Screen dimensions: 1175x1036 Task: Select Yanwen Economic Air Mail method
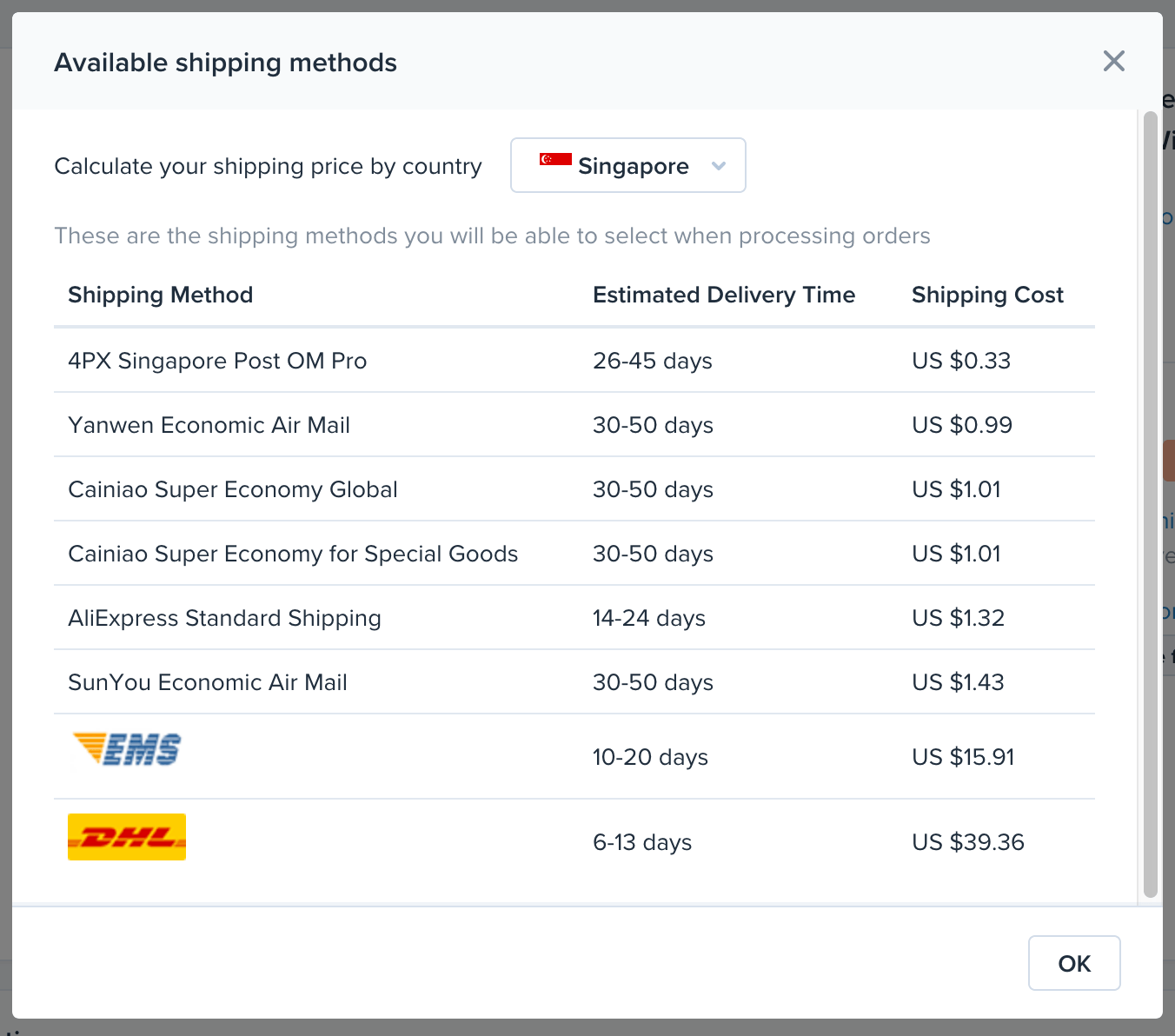pos(209,425)
